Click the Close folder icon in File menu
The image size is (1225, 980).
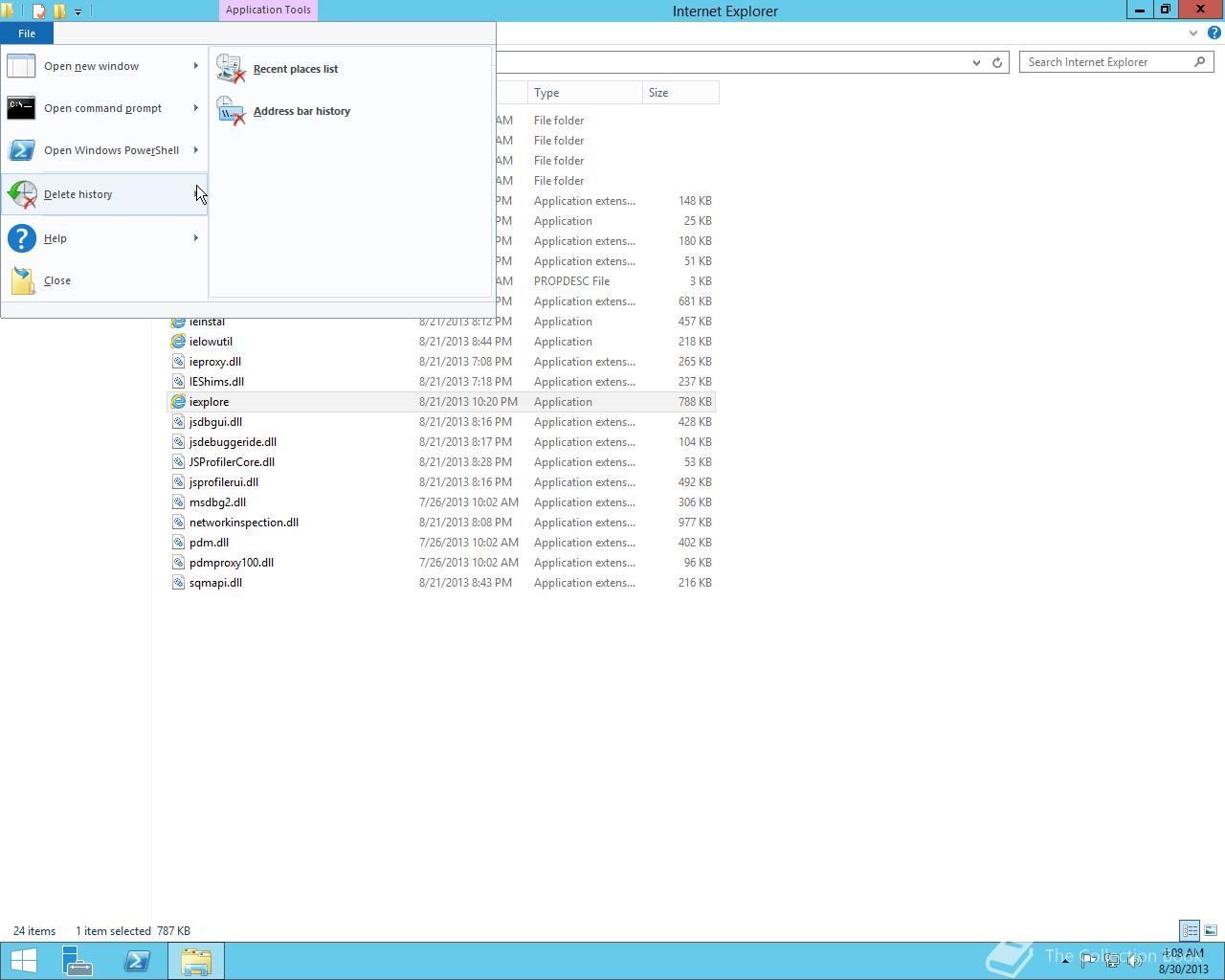[x=22, y=280]
